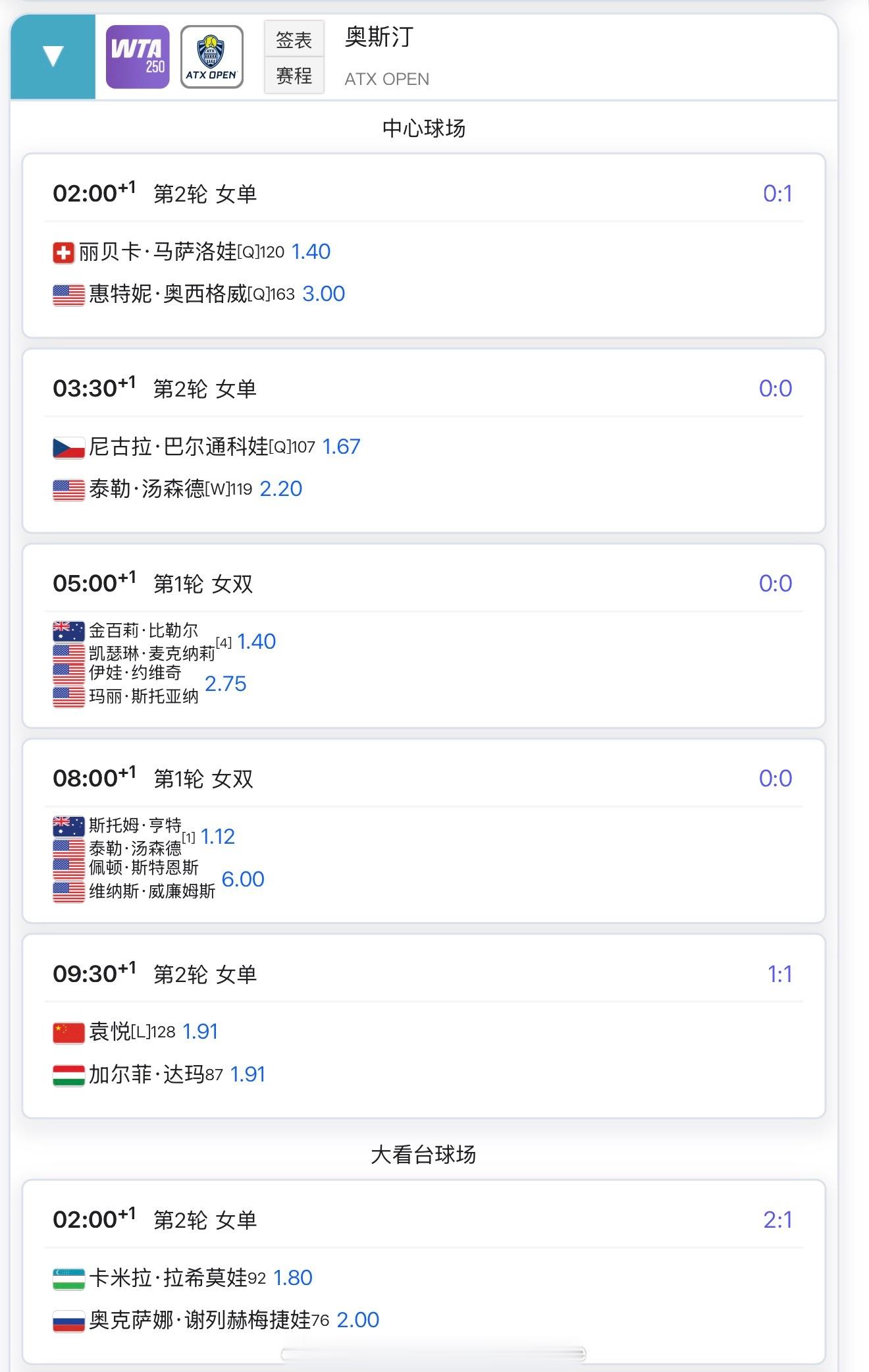869x1372 pixels.
Task: Open the 0:1 head-to-head score link
Action: pyautogui.click(x=777, y=193)
